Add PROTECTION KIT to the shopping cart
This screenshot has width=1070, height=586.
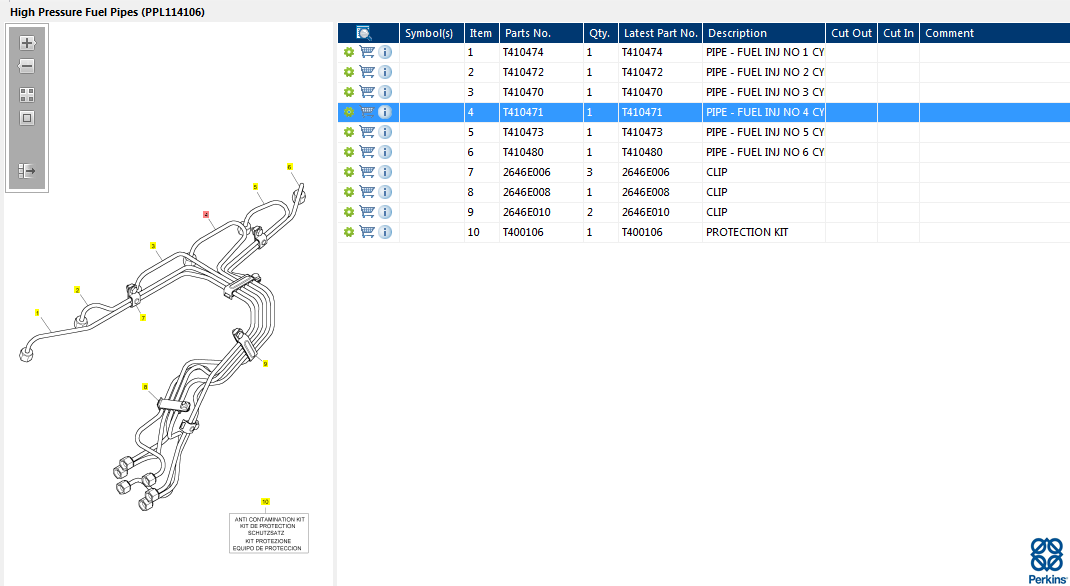tap(367, 232)
